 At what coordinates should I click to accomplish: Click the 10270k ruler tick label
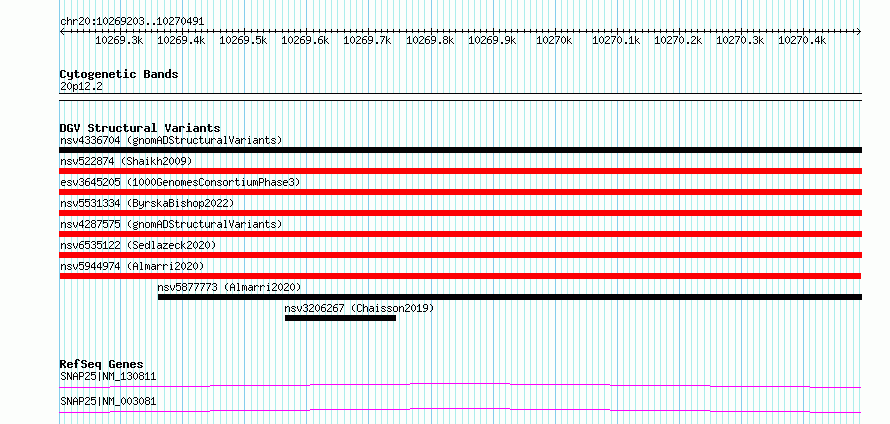click(x=554, y=40)
